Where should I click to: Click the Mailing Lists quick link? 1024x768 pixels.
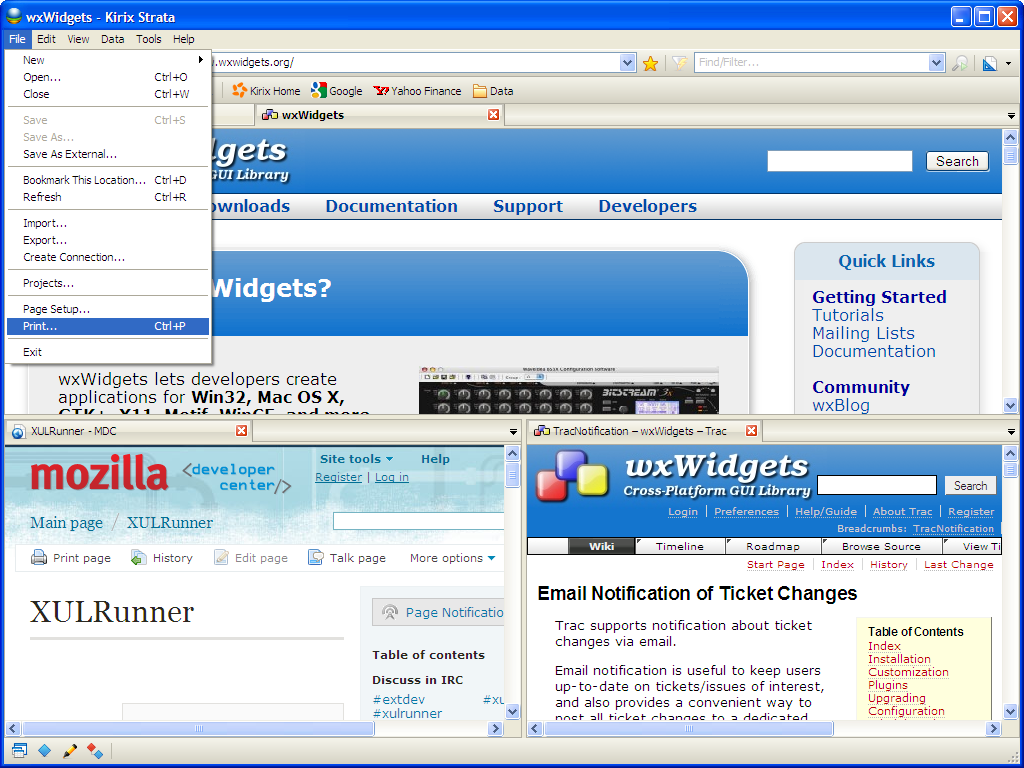[x=863, y=333]
